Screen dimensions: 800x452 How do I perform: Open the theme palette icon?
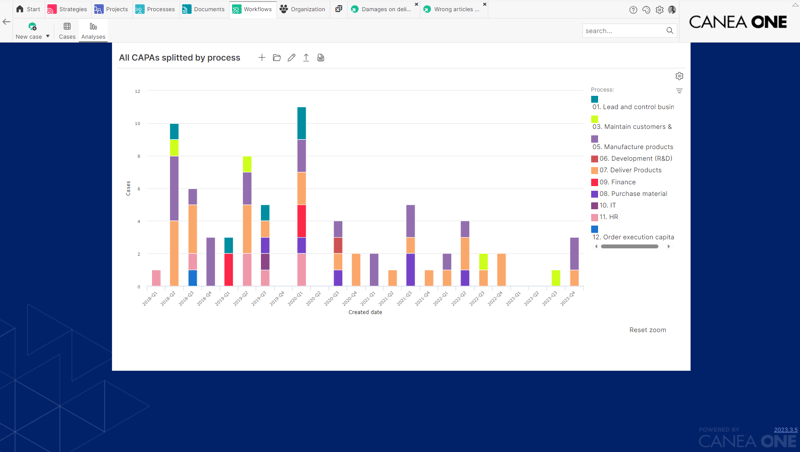(x=646, y=10)
